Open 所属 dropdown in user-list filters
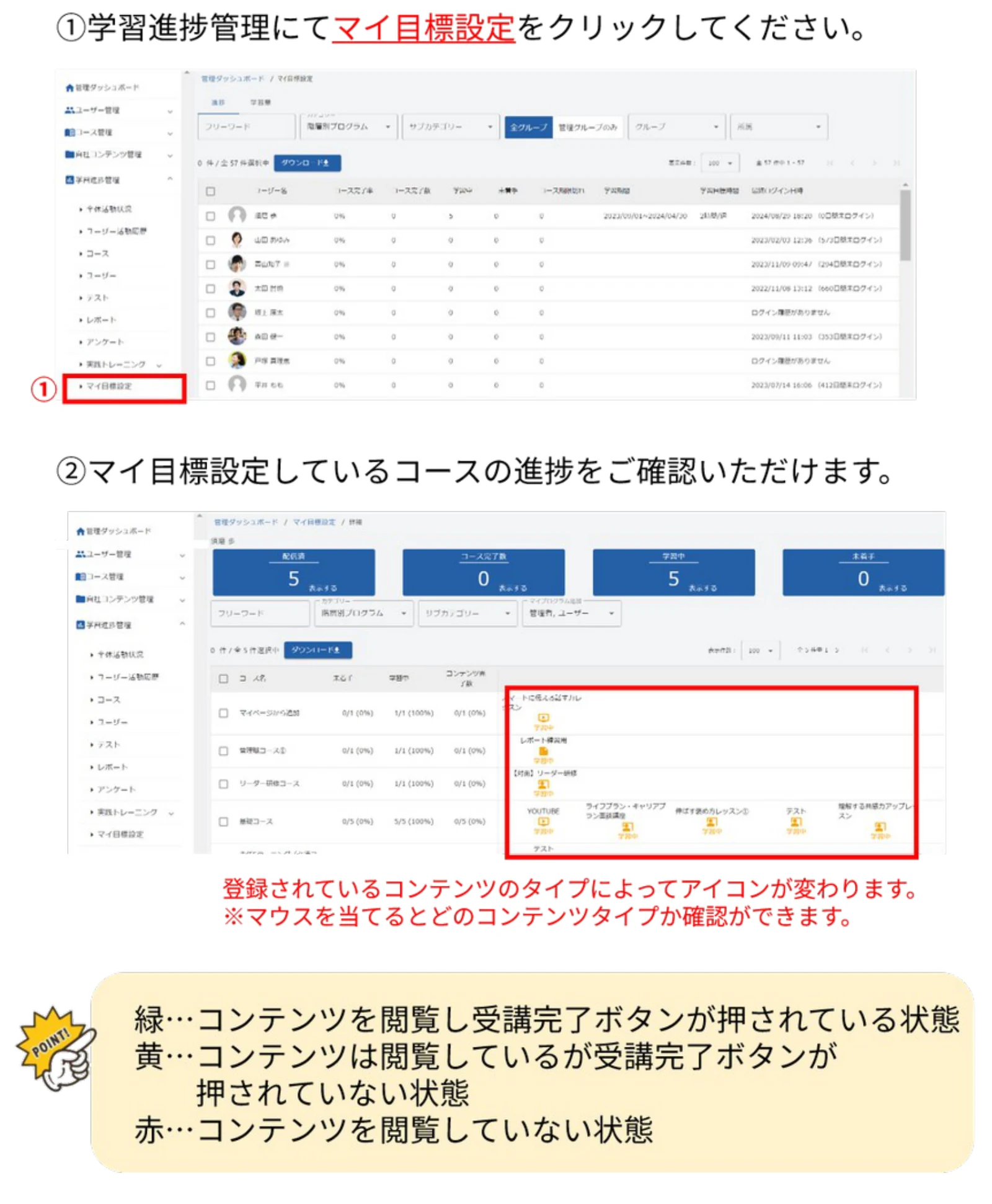 (x=779, y=126)
